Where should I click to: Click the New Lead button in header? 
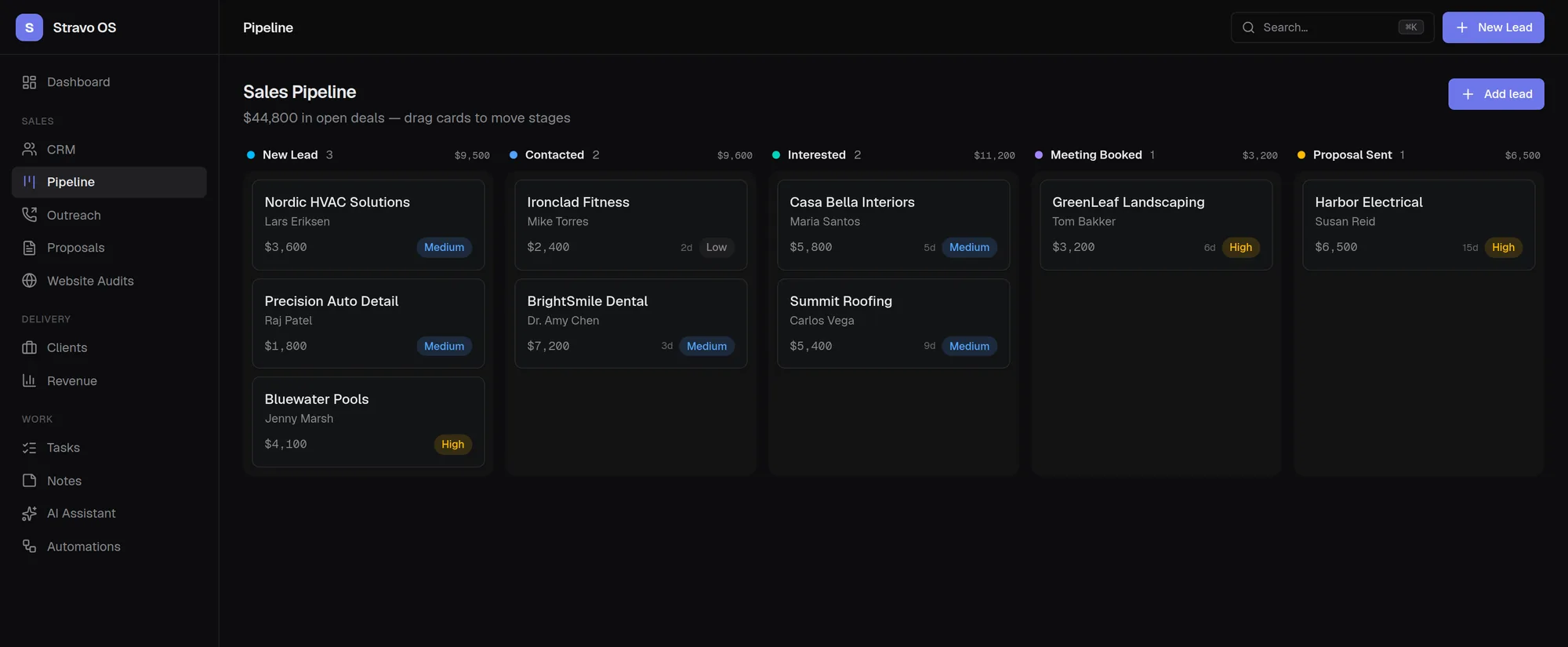tap(1493, 27)
